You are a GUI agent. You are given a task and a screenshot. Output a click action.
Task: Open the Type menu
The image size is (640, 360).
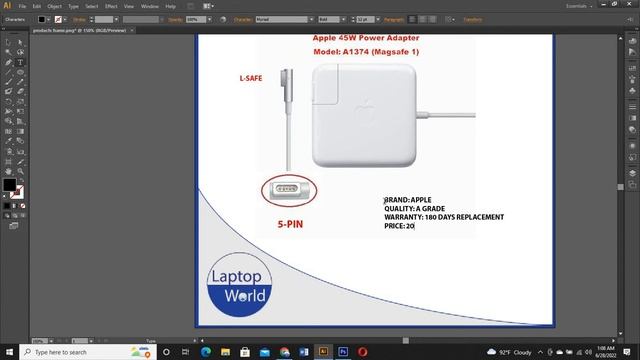point(73,6)
